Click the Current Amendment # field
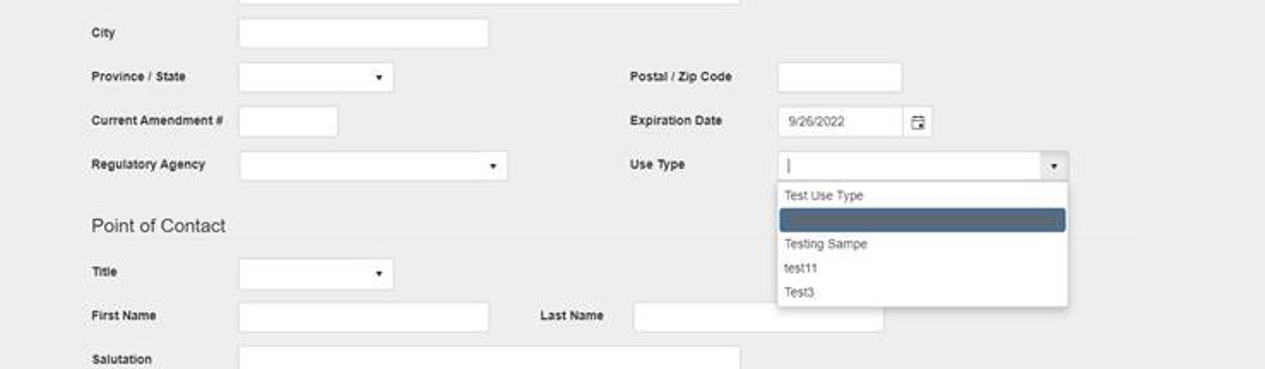Image resolution: width=1265 pixels, height=369 pixels. pos(288,122)
